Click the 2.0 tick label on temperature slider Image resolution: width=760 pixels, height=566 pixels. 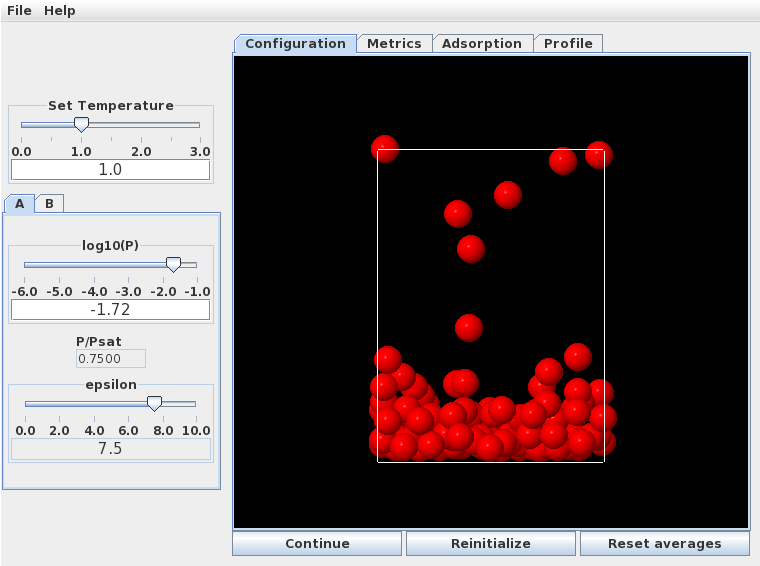pyautogui.click(x=141, y=152)
